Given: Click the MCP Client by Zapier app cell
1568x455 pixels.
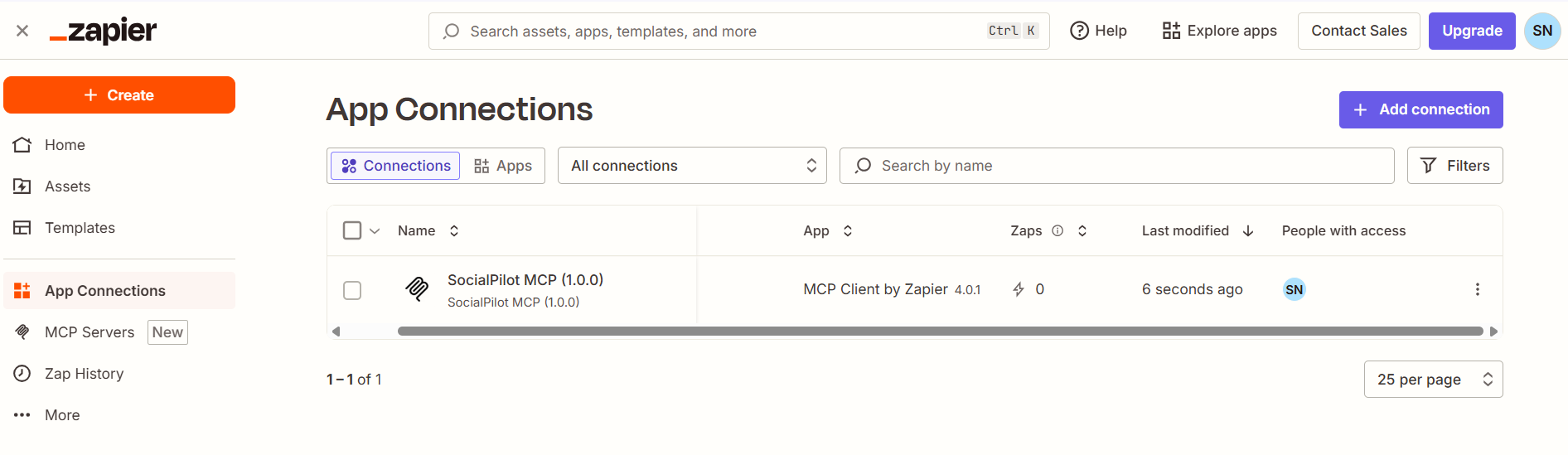Looking at the screenshot, I should coord(892,289).
